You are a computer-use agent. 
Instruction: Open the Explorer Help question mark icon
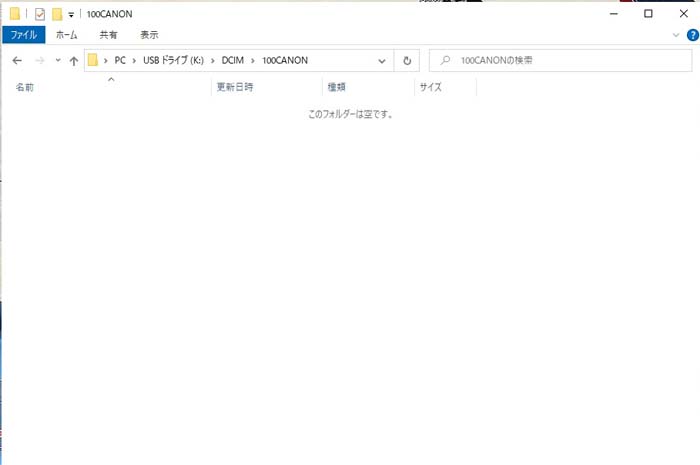click(x=692, y=35)
